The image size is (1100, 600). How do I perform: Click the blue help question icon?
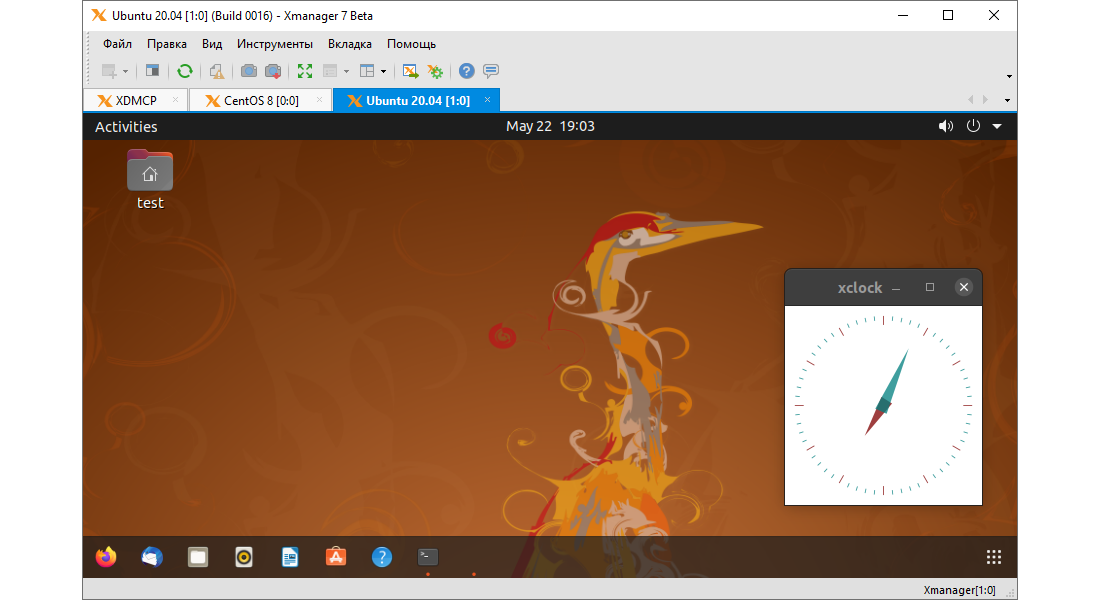point(467,71)
